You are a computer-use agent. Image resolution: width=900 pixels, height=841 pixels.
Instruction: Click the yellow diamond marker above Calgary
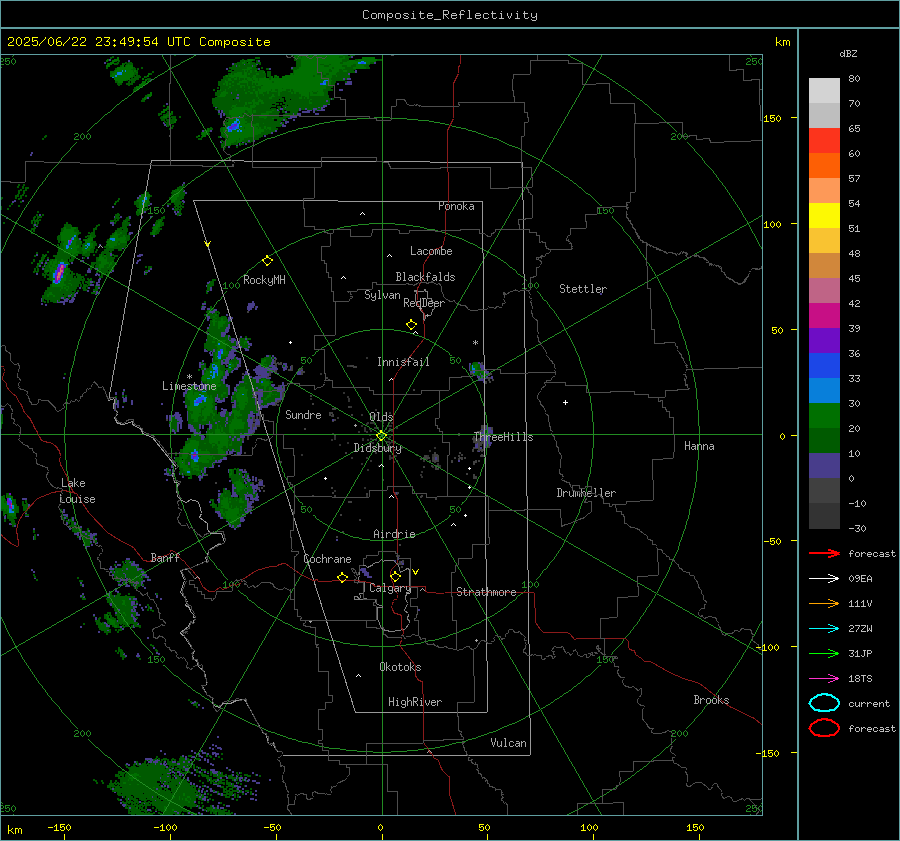[x=395, y=576]
